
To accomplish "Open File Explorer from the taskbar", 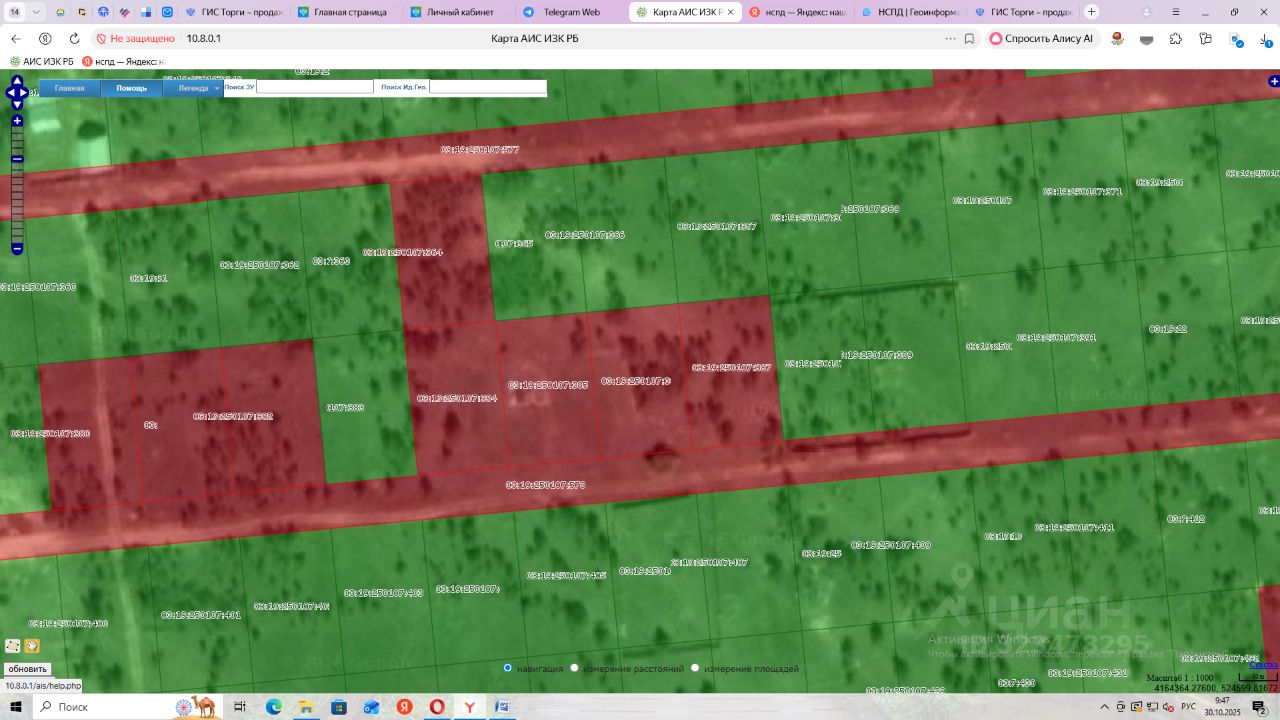I will 306,707.
